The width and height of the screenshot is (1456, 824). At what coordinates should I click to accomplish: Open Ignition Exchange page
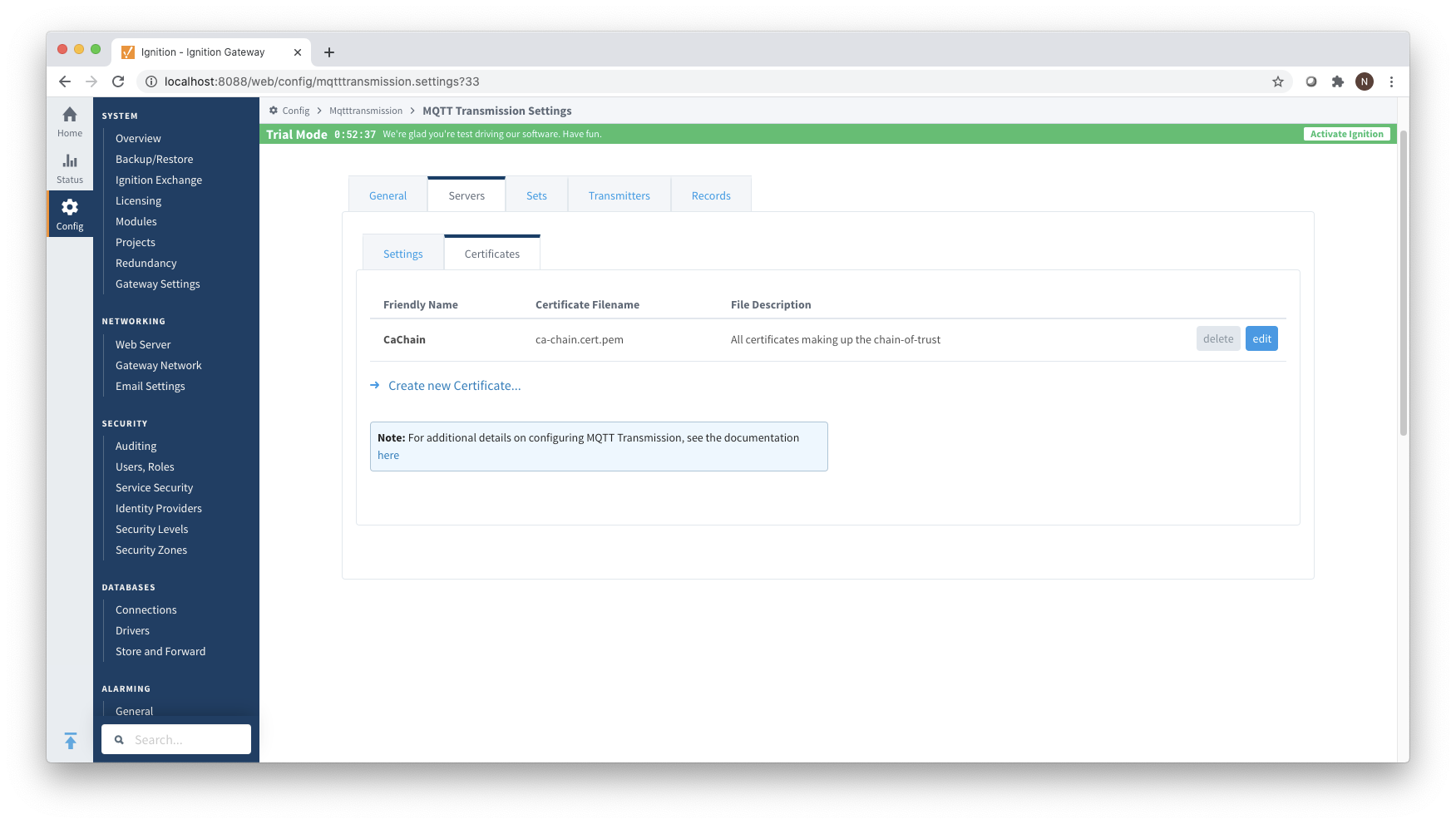point(159,180)
